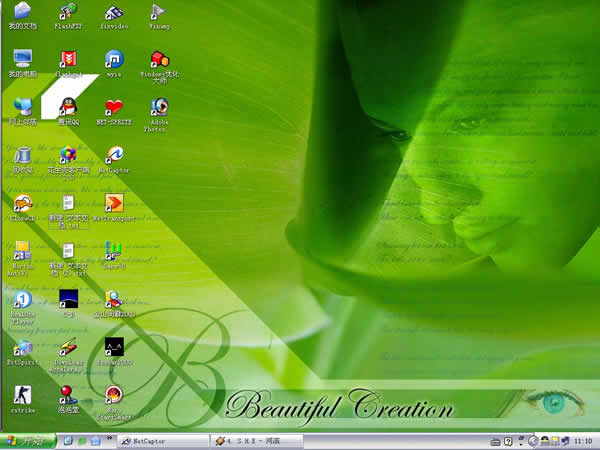Open the FlashFXP desktop shortcut
The image size is (600, 450).
tap(68, 13)
